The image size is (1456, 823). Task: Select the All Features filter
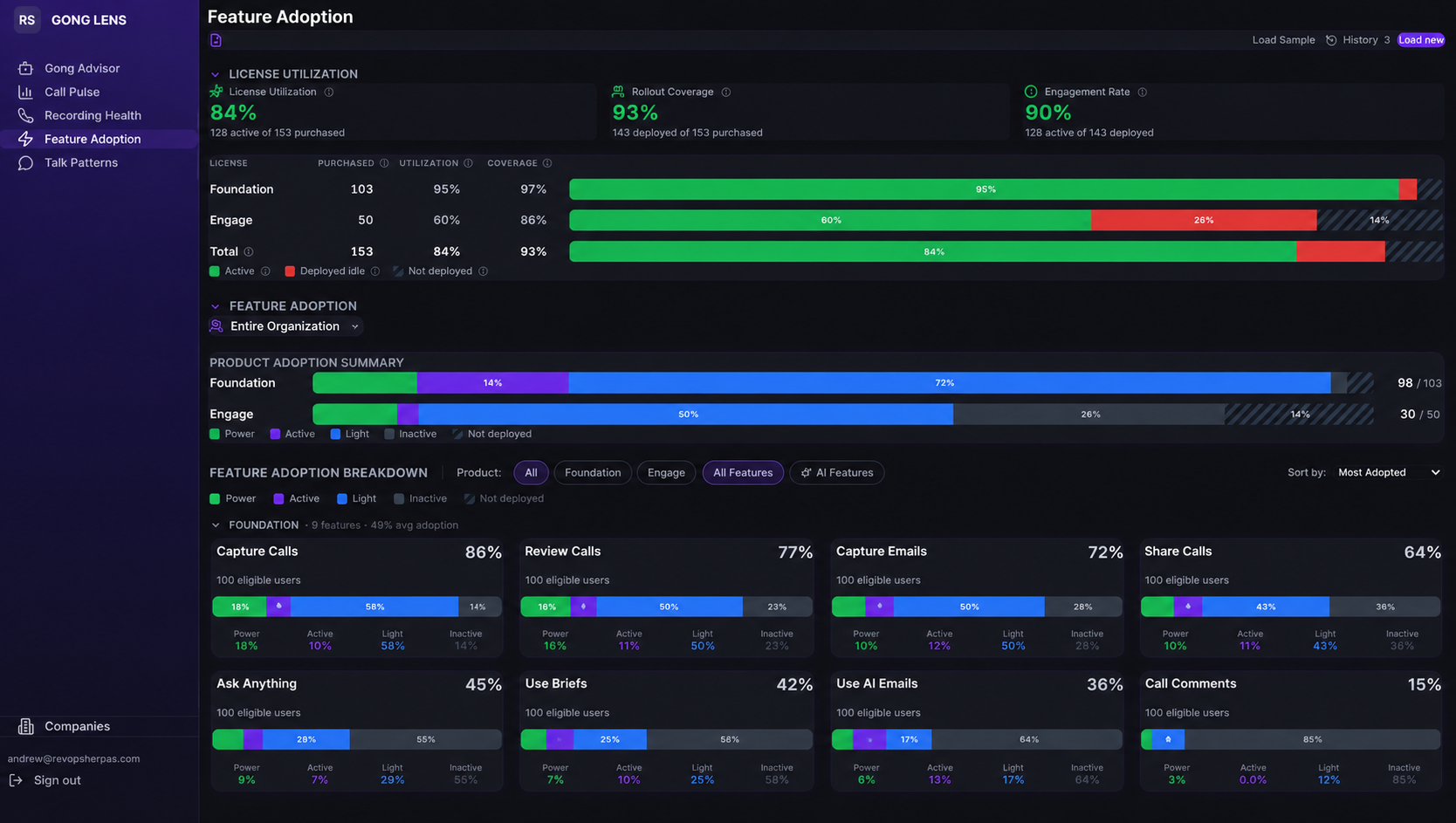743,472
